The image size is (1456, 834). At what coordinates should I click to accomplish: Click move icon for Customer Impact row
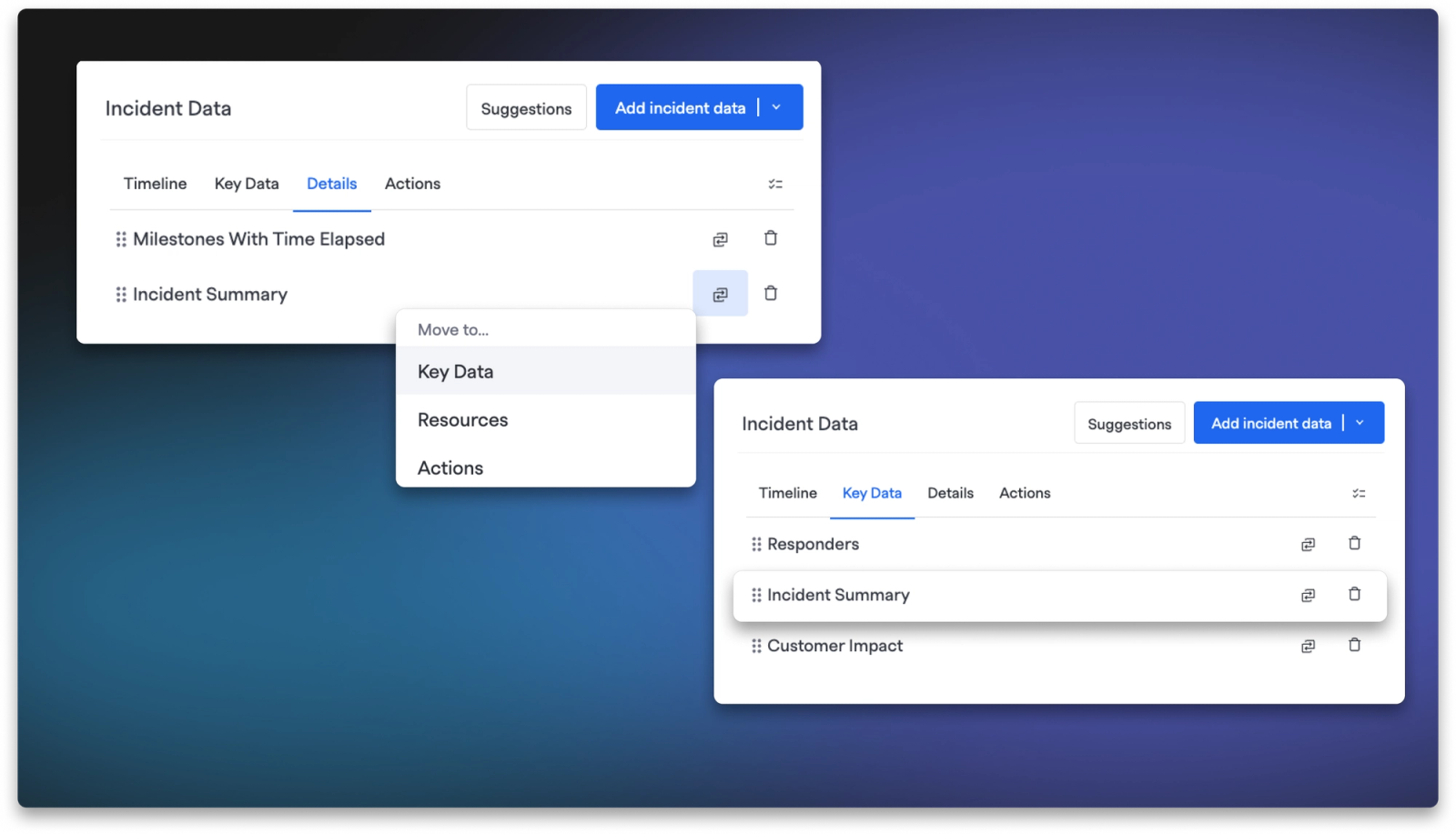(1308, 646)
